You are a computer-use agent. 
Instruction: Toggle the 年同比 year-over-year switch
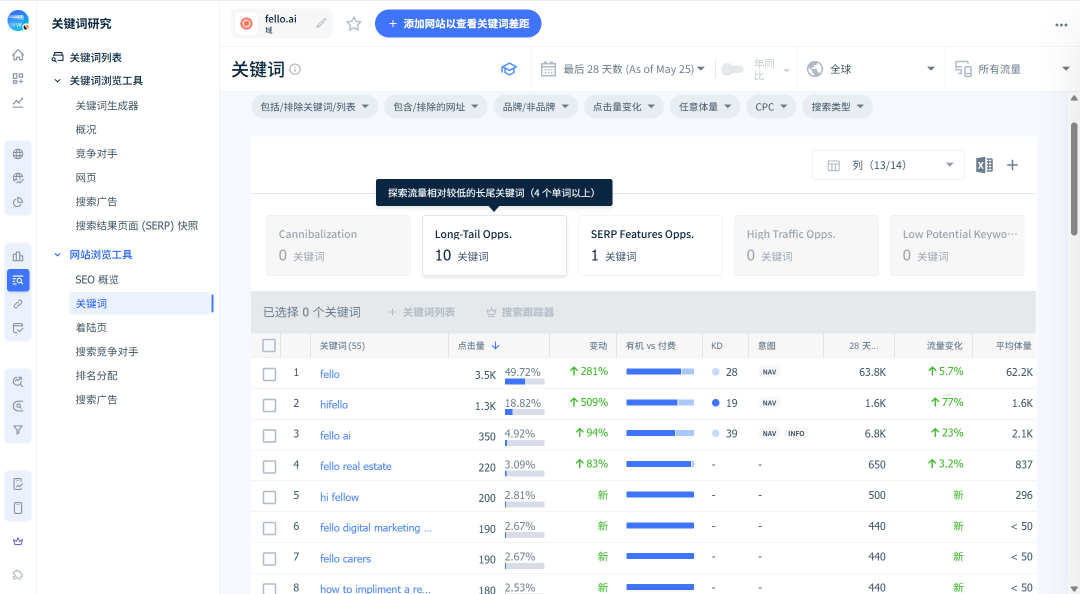pos(732,69)
